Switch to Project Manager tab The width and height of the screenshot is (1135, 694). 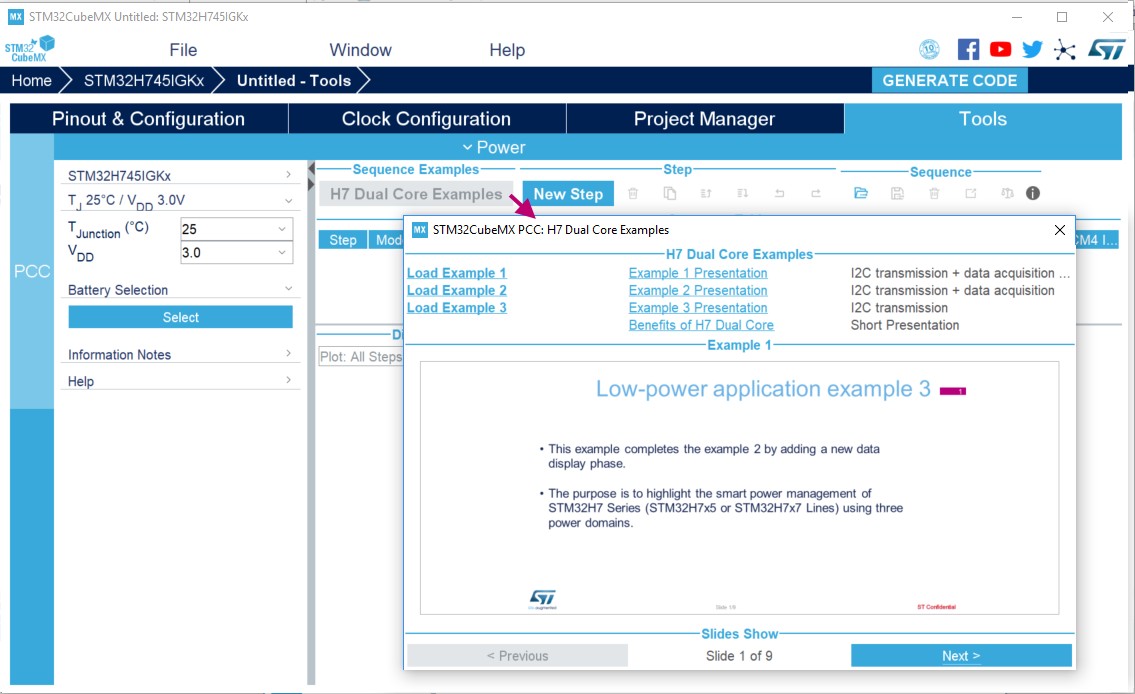pos(704,119)
